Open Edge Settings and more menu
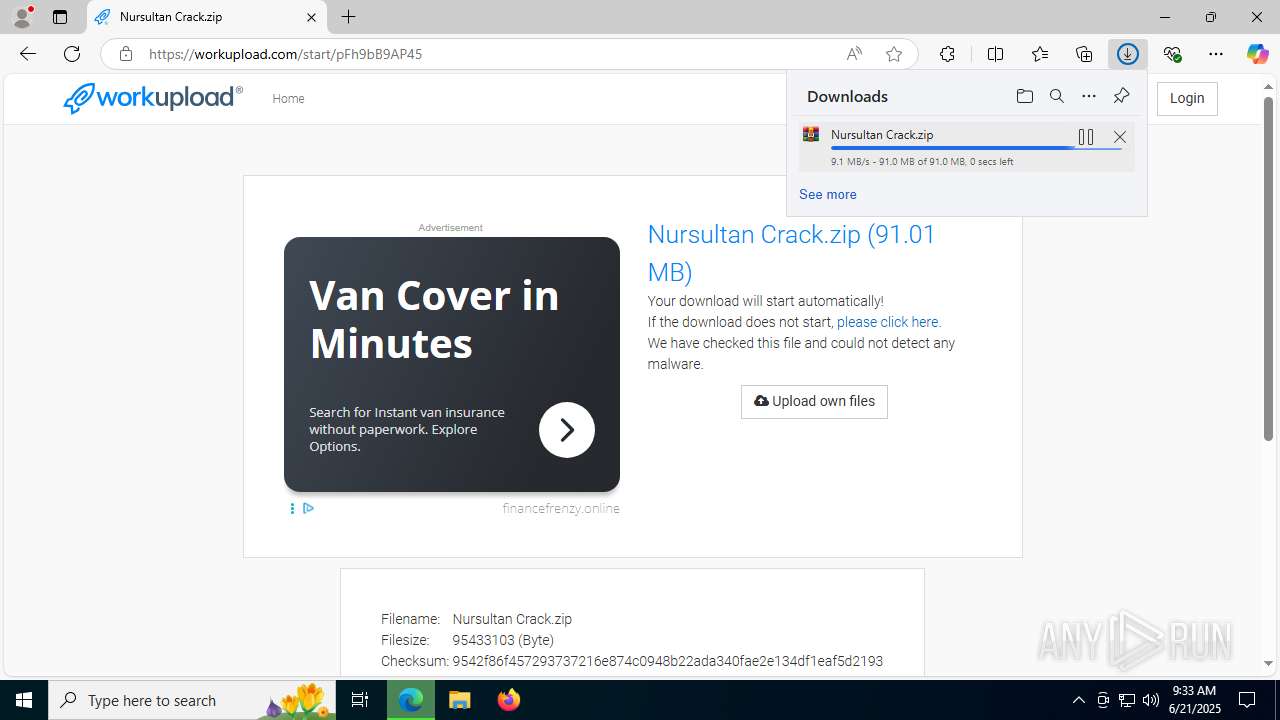This screenshot has height=720, width=1280. [1216, 54]
